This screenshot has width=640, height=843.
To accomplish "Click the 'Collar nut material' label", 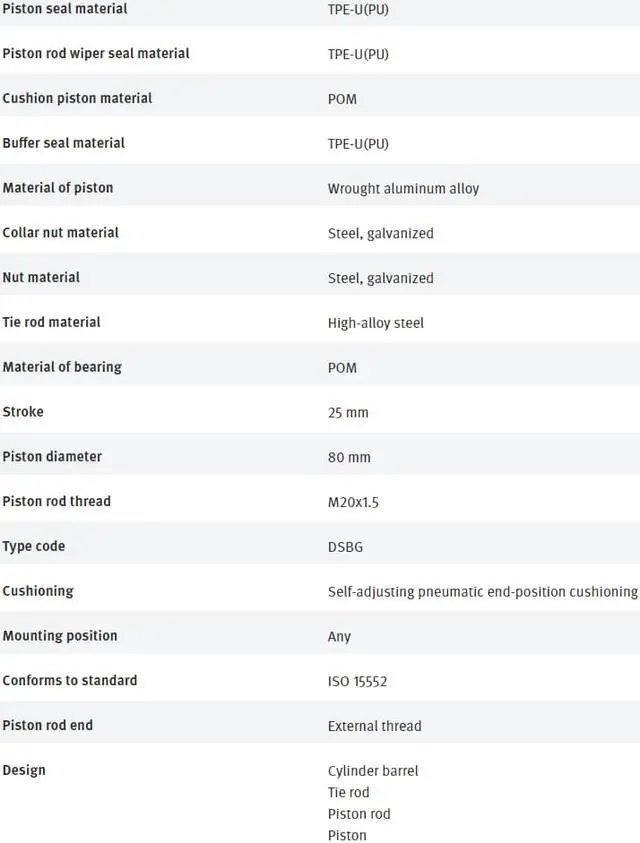I will tap(60, 232).
